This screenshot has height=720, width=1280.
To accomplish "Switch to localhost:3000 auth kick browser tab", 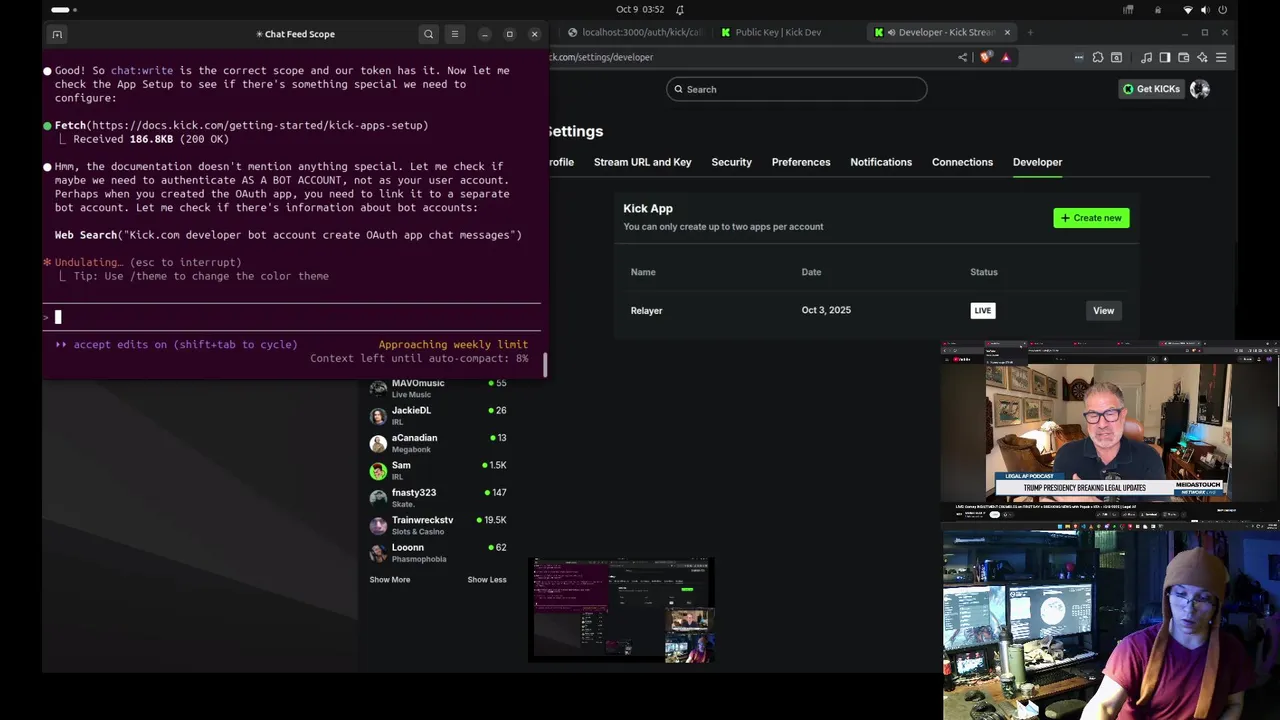I will pos(635,32).
